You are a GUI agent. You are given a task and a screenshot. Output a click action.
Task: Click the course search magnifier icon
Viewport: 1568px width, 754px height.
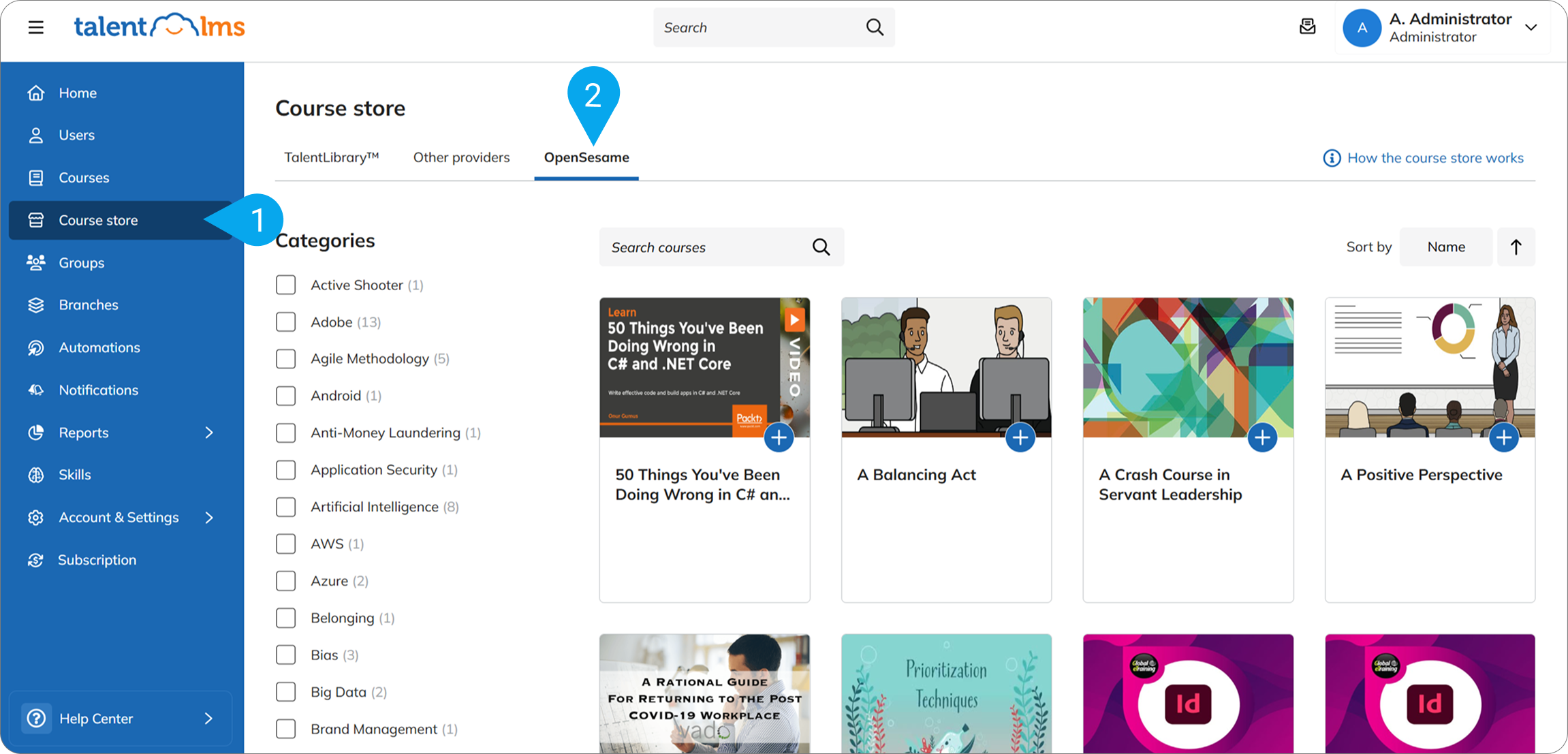(x=821, y=247)
